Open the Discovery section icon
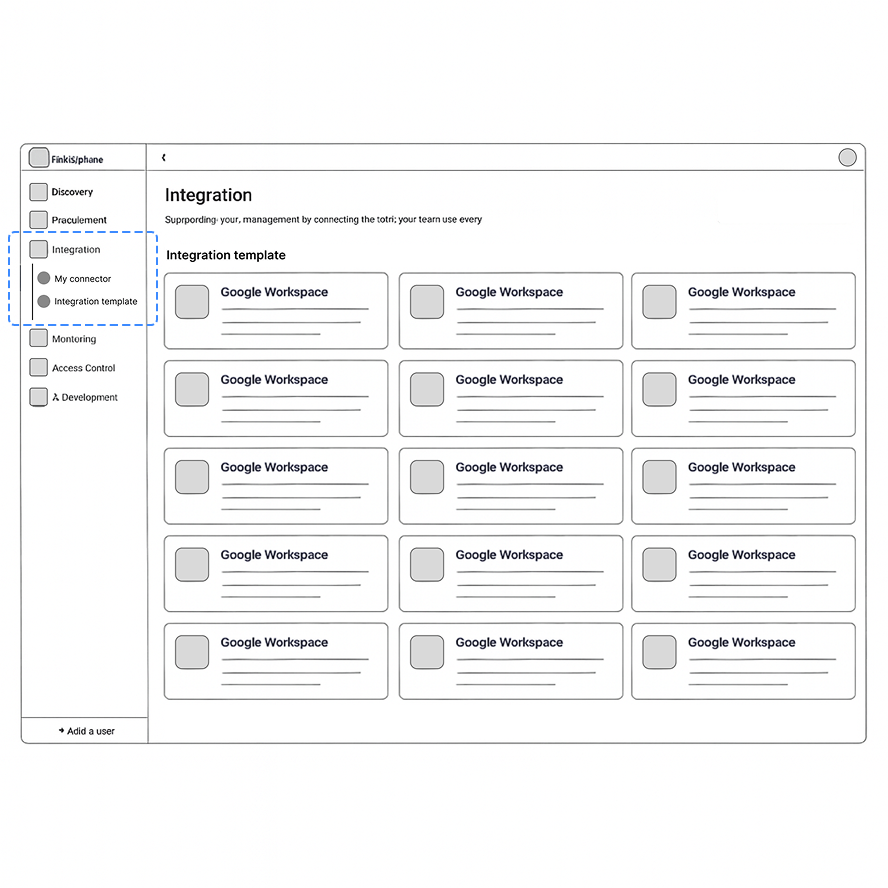888x888 pixels. [x=39, y=191]
